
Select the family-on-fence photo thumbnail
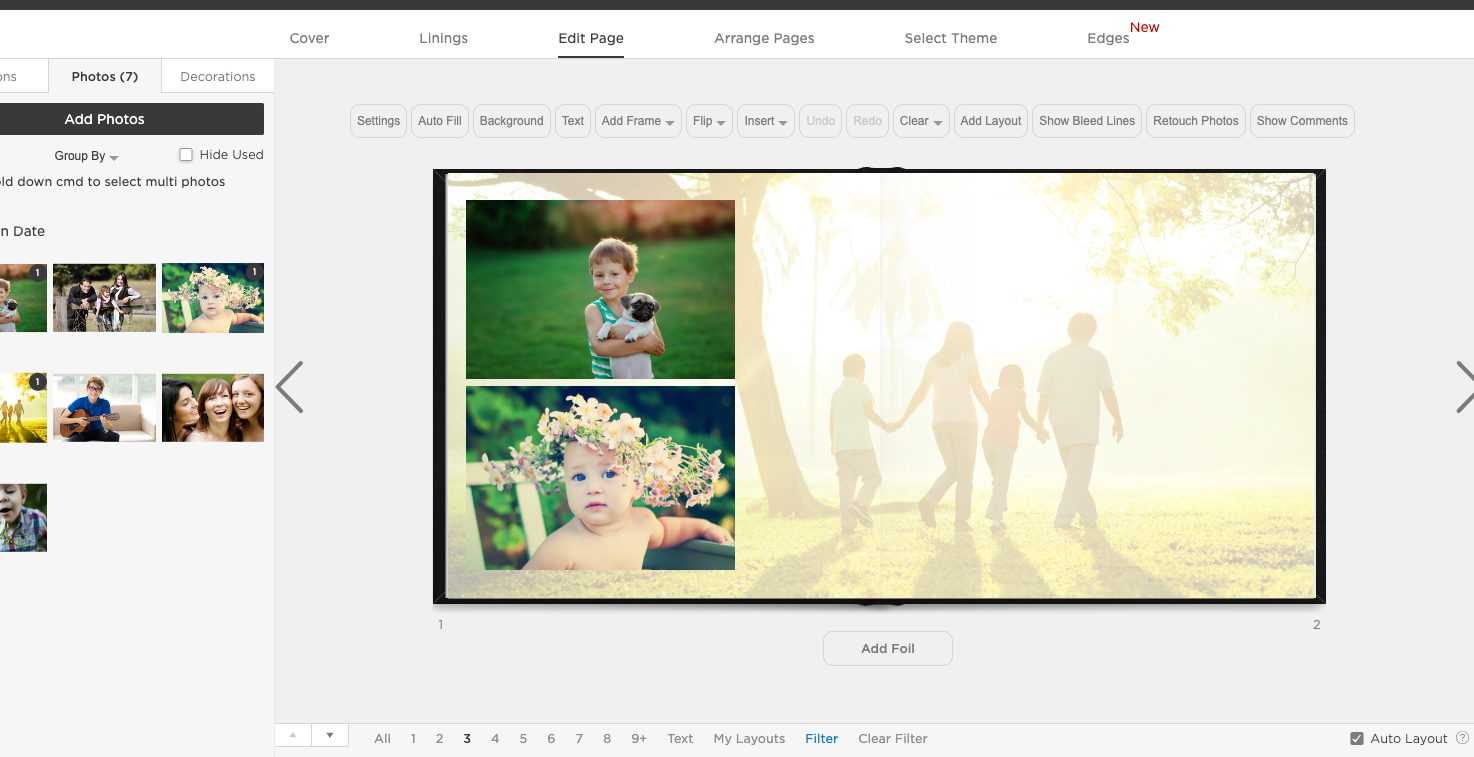[104, 298]
